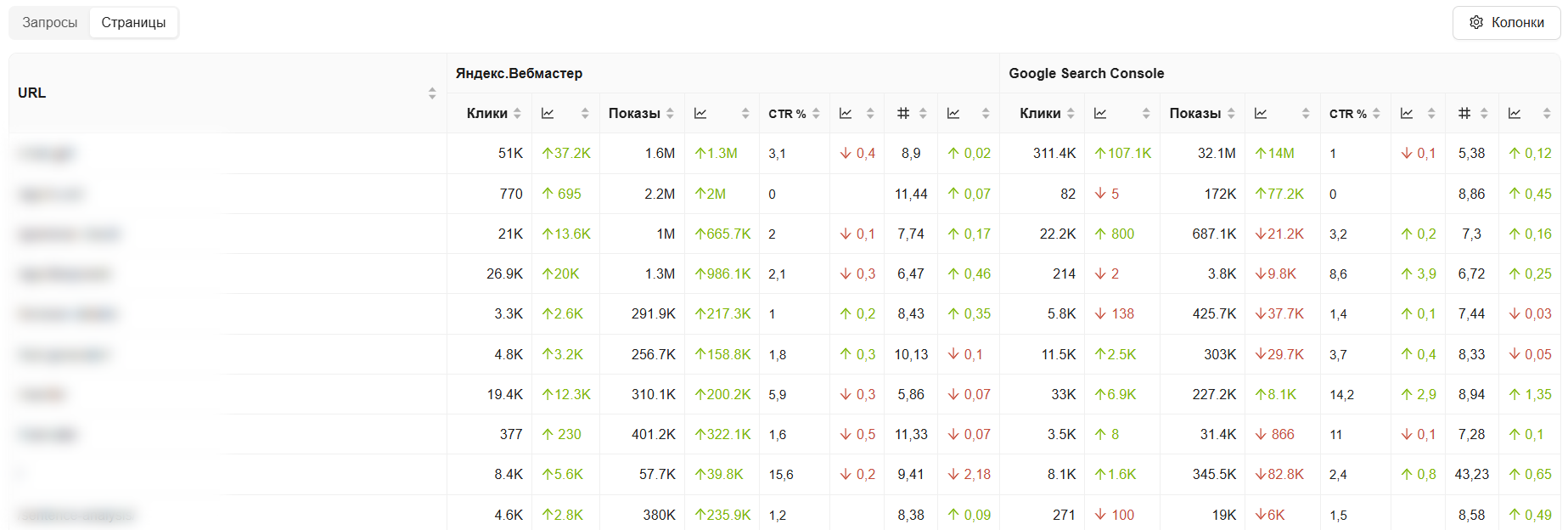Viewport: 1568px width, 530px height.
Task: Sort by Google Клики column header
Action: [x=1040, y=114]
